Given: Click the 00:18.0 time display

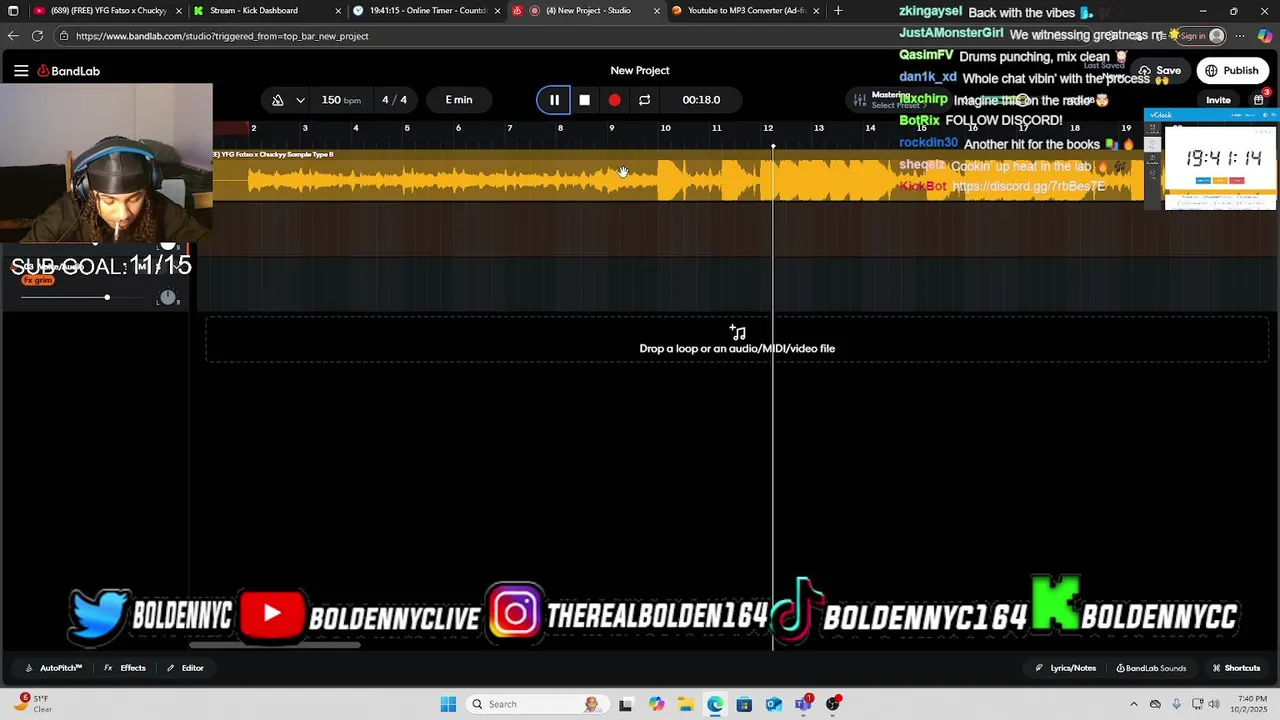Looking at the screenshot, I should tap(701, 100).
